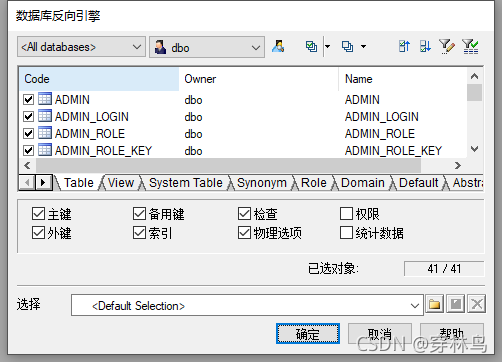
Task: Click Enable/Disable Filter icon
Action: click(x=470, y=46)
